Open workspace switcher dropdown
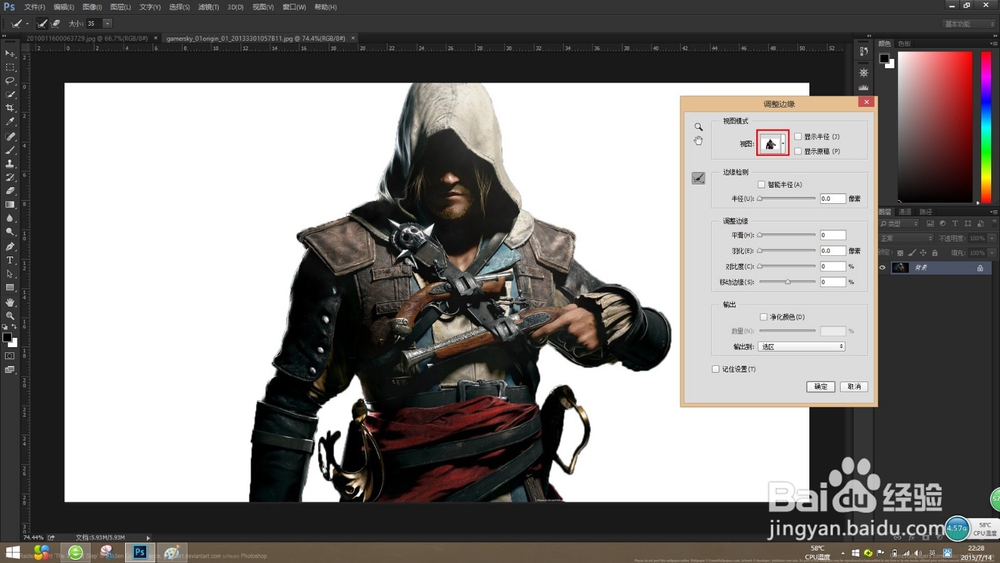 point(969,24)
